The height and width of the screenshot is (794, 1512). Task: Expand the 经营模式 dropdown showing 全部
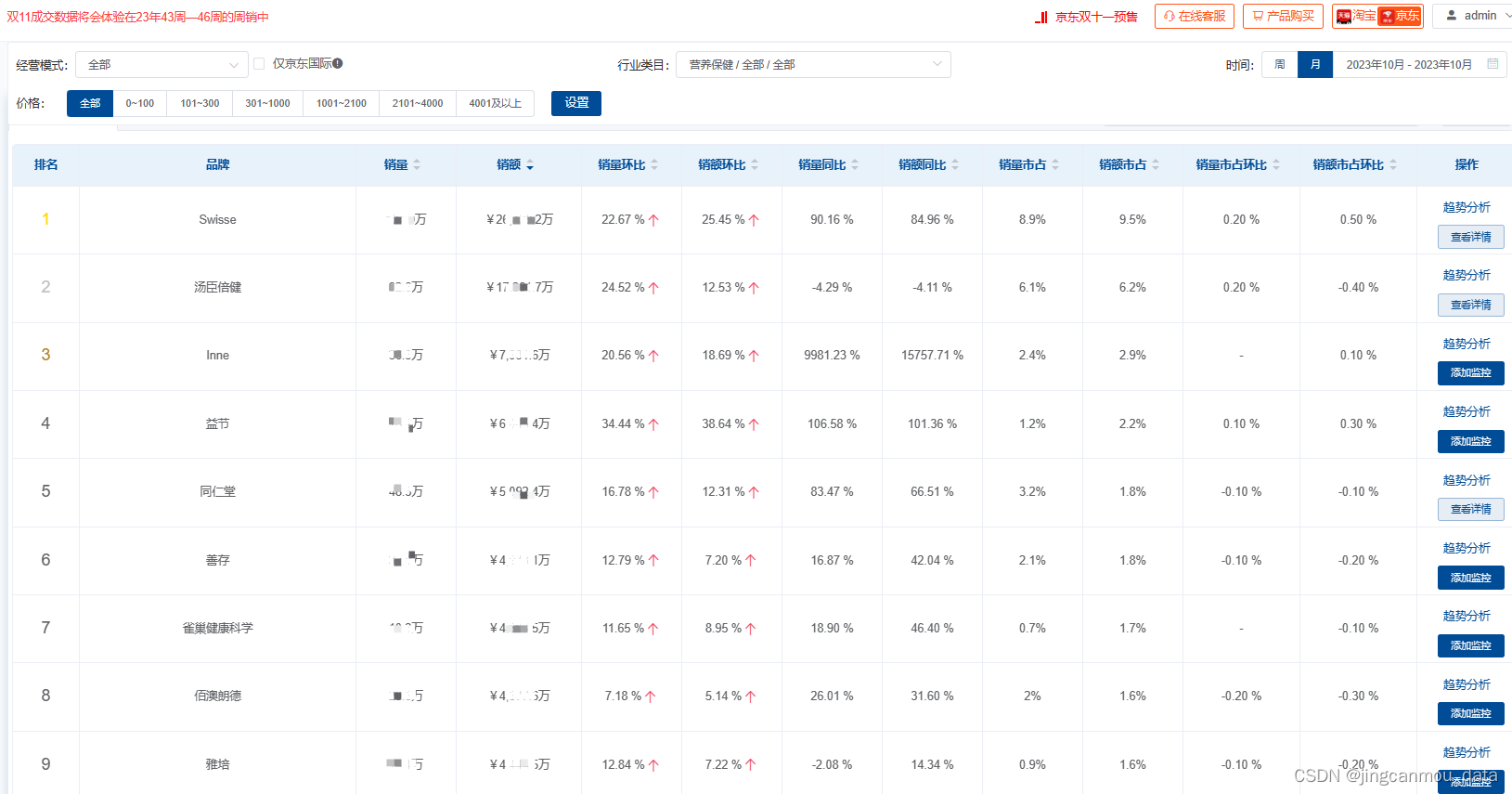tap(162, 64)
